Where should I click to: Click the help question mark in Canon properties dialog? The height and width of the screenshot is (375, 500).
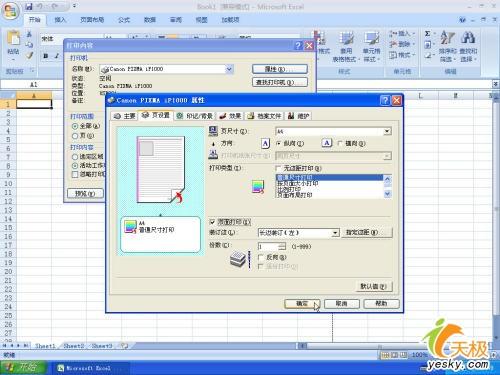[385, 100]
